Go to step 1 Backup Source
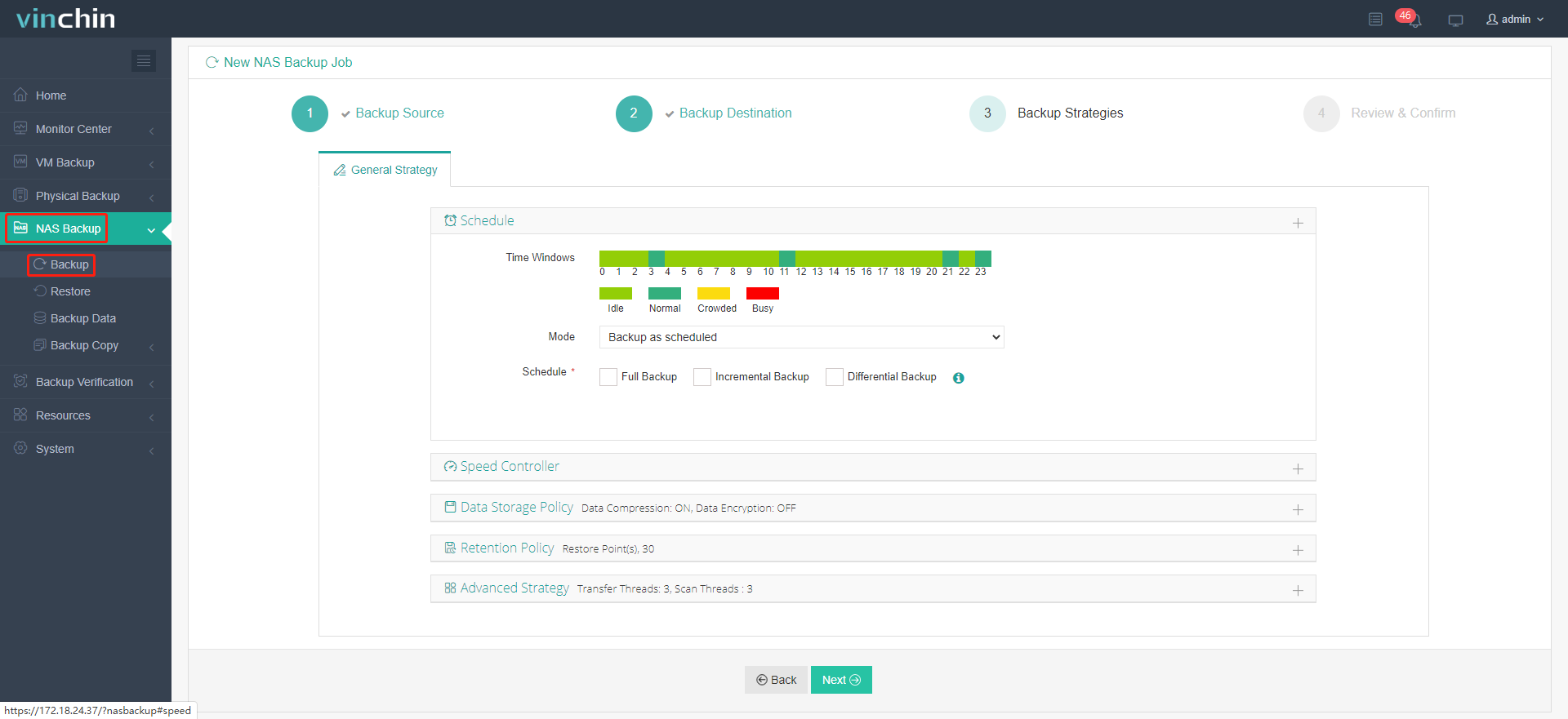 368,113
